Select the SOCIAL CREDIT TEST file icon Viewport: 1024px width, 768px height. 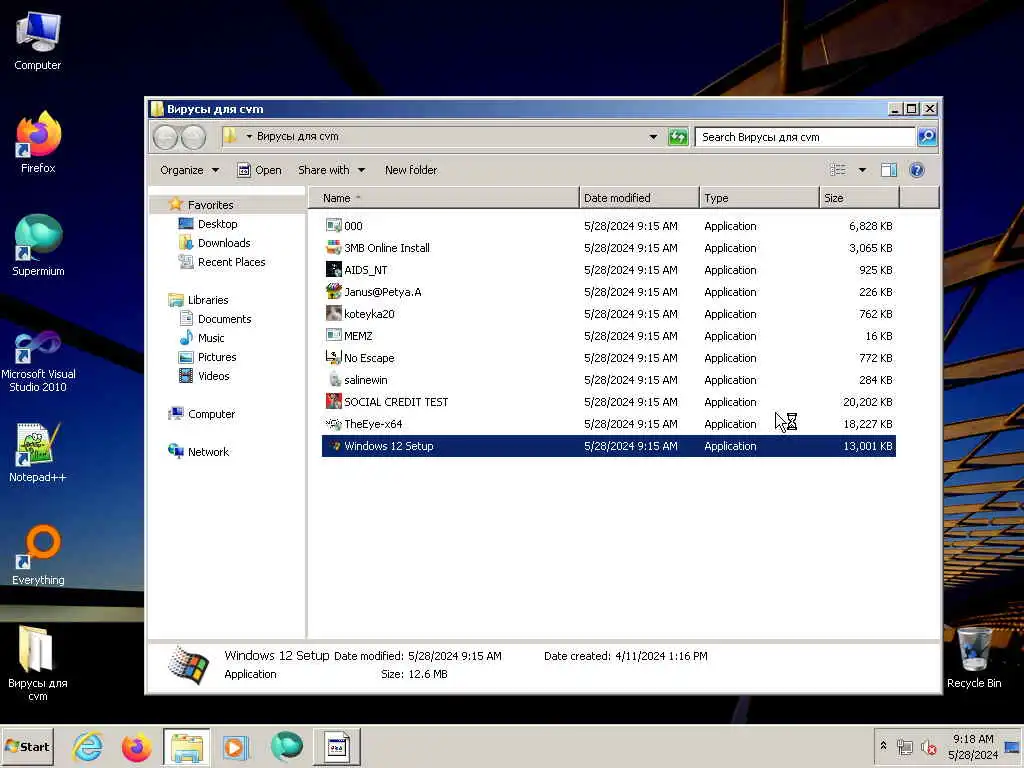(x=334, y=402)
